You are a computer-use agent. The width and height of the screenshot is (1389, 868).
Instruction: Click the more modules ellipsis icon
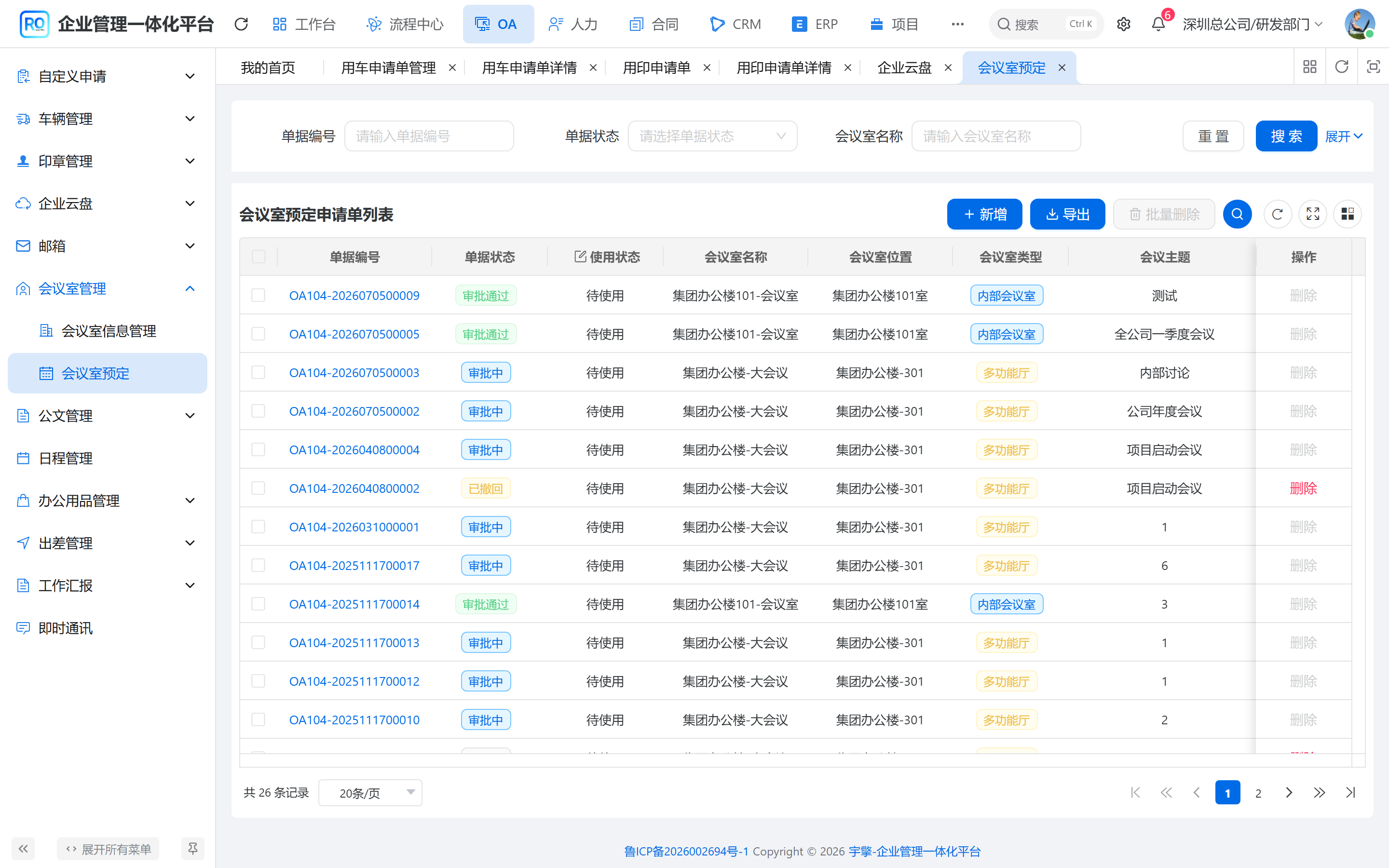click(957, 24)
